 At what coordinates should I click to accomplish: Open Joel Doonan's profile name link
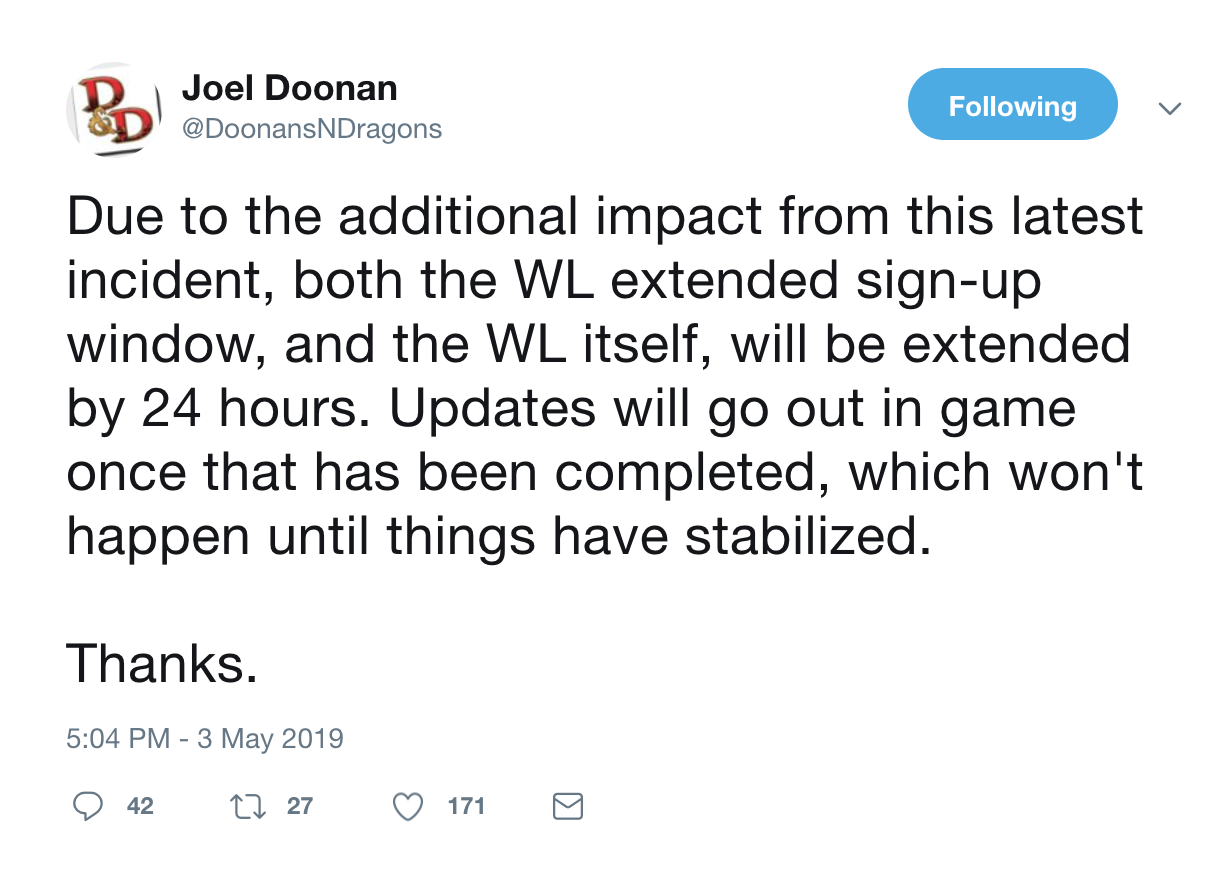click(x=289, y=88)
